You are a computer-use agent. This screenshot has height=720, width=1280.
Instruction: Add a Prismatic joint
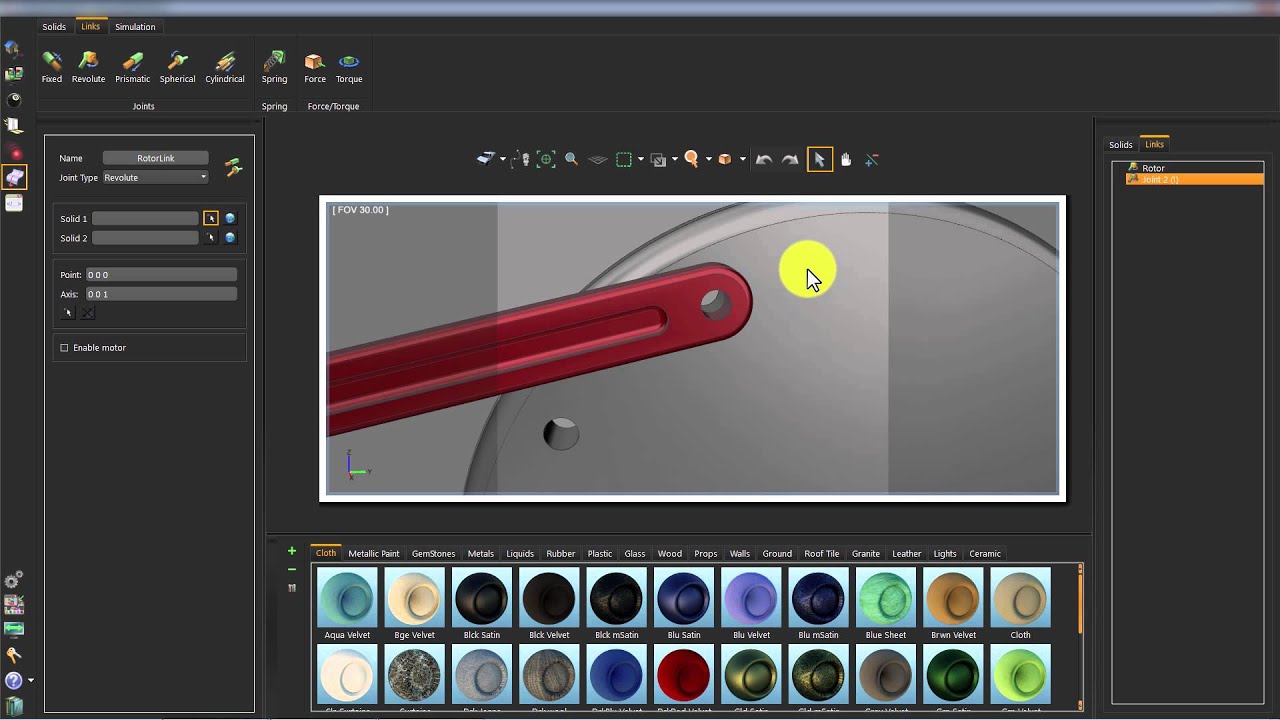tap(132, 67)
